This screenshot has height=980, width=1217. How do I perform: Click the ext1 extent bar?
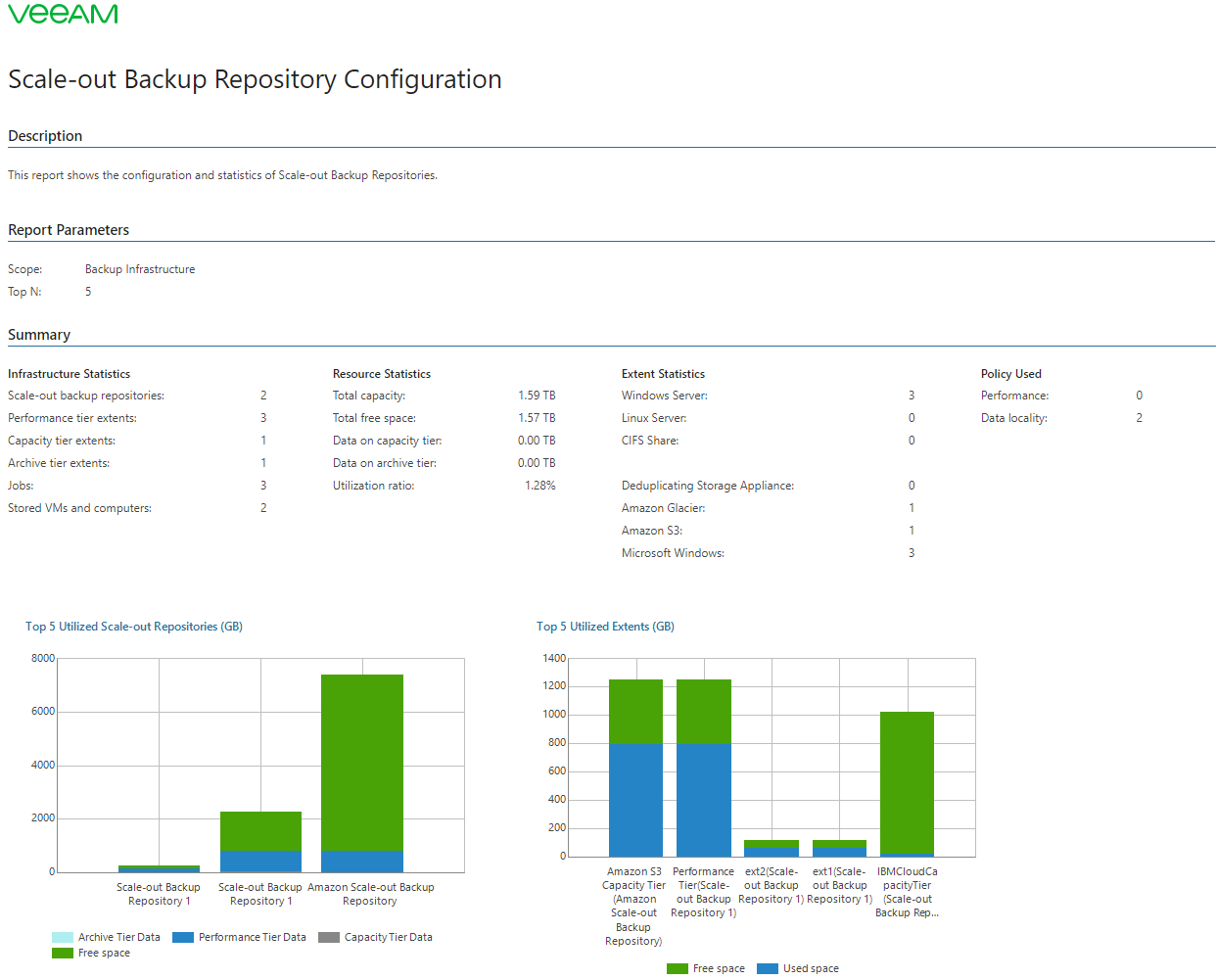[839, 849]
